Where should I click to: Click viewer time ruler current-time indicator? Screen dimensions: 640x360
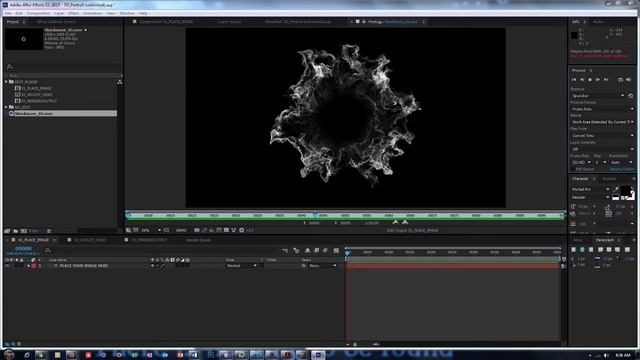pos(315,214)
